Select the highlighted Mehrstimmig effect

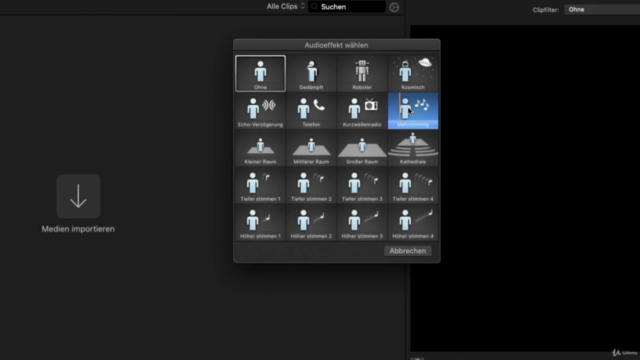pyautogui.click(x=413, y=111)
